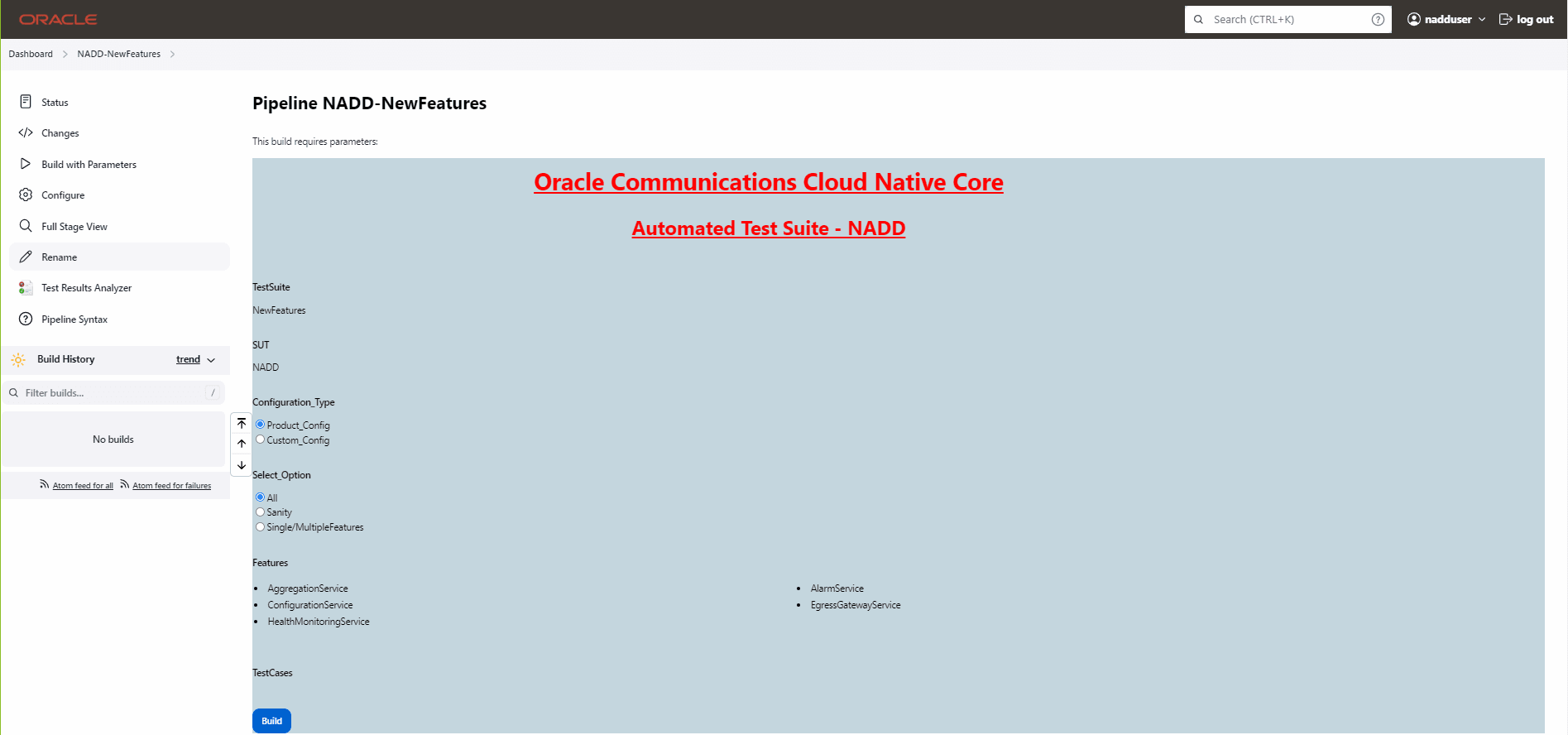Image resolution: width=1568 pixels, height=735 pixels.
Task: Click the Build with Parameters play icon
Action: click(x=26, y=164)
